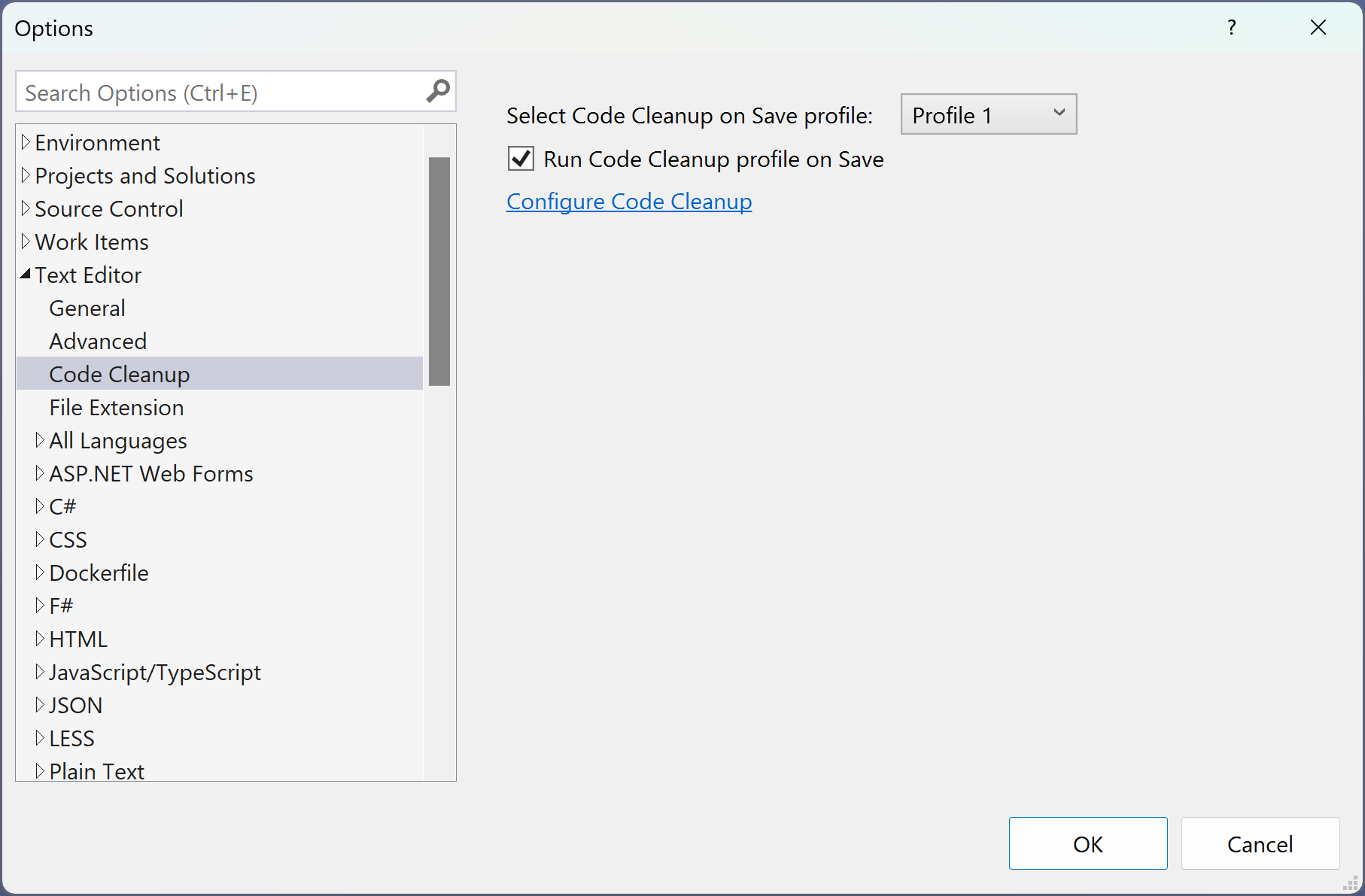
Task: Expand Projects and Solutions
Action: point(25,175)
